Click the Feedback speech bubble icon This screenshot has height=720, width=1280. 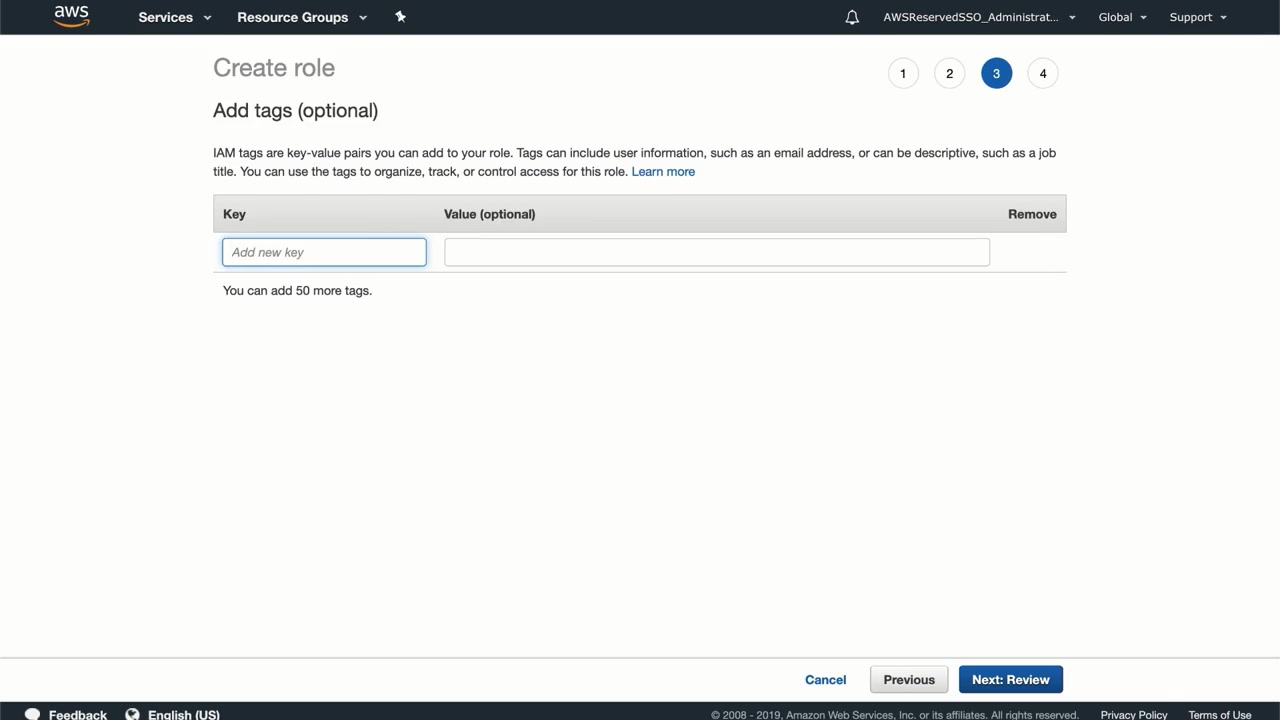(32, 714)
